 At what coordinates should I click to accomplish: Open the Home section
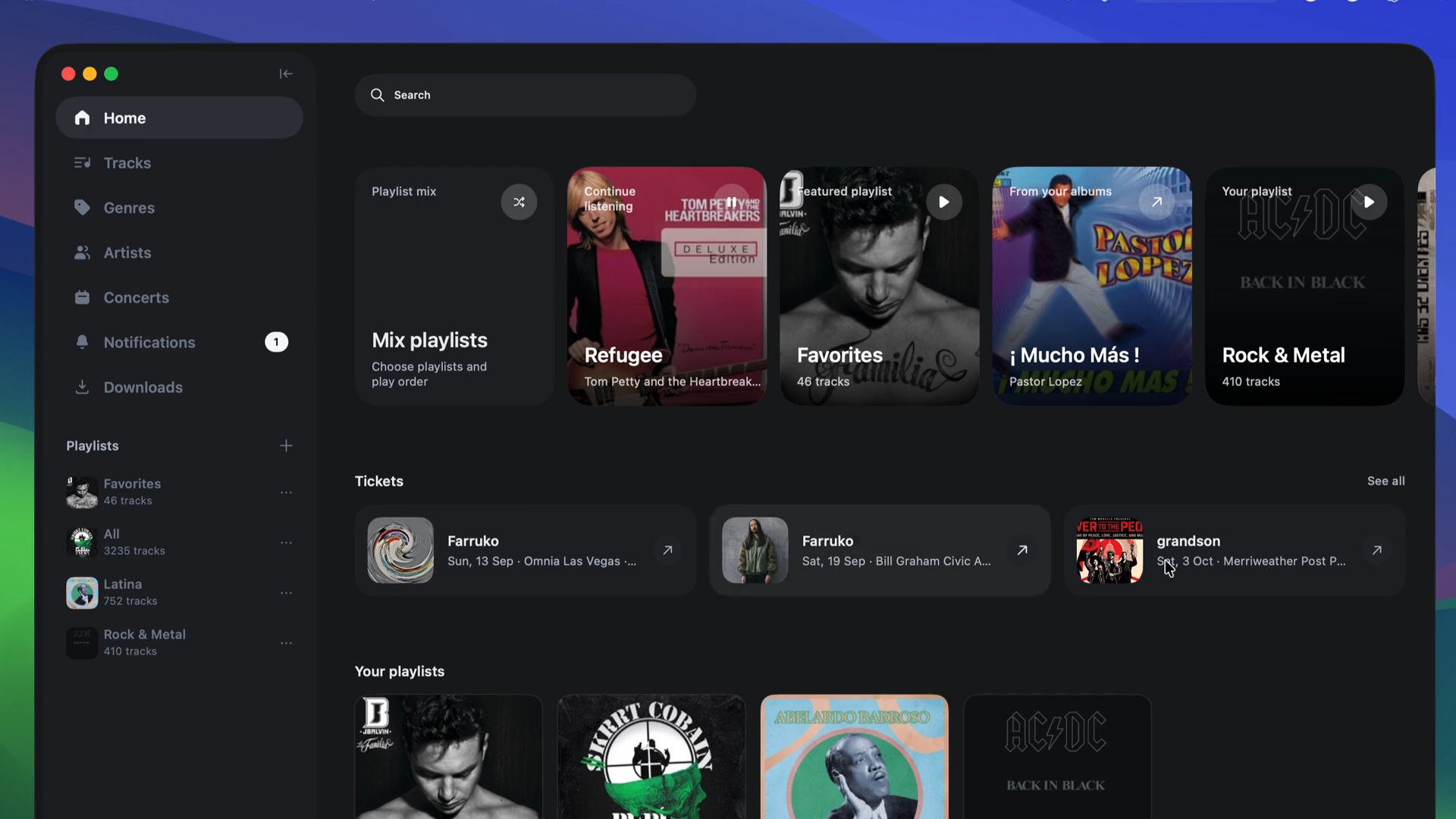pyautogui.click(x=179, y=118)
